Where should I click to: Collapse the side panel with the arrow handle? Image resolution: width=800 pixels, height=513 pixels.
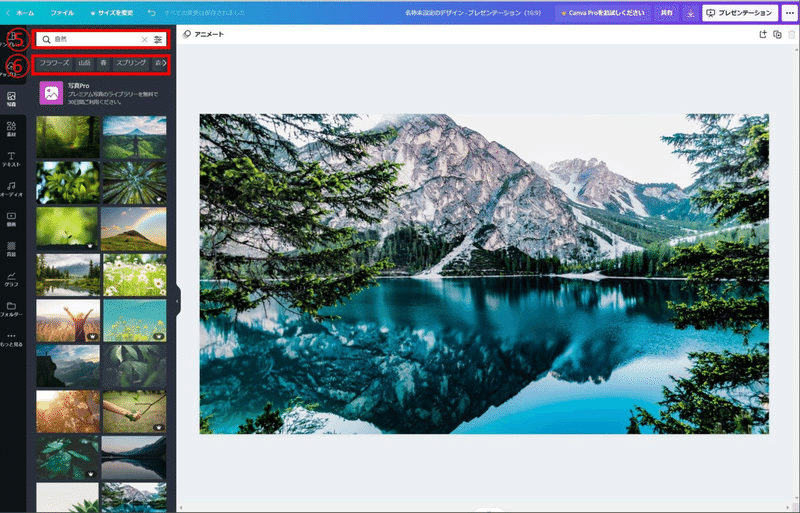pos(177,301)
